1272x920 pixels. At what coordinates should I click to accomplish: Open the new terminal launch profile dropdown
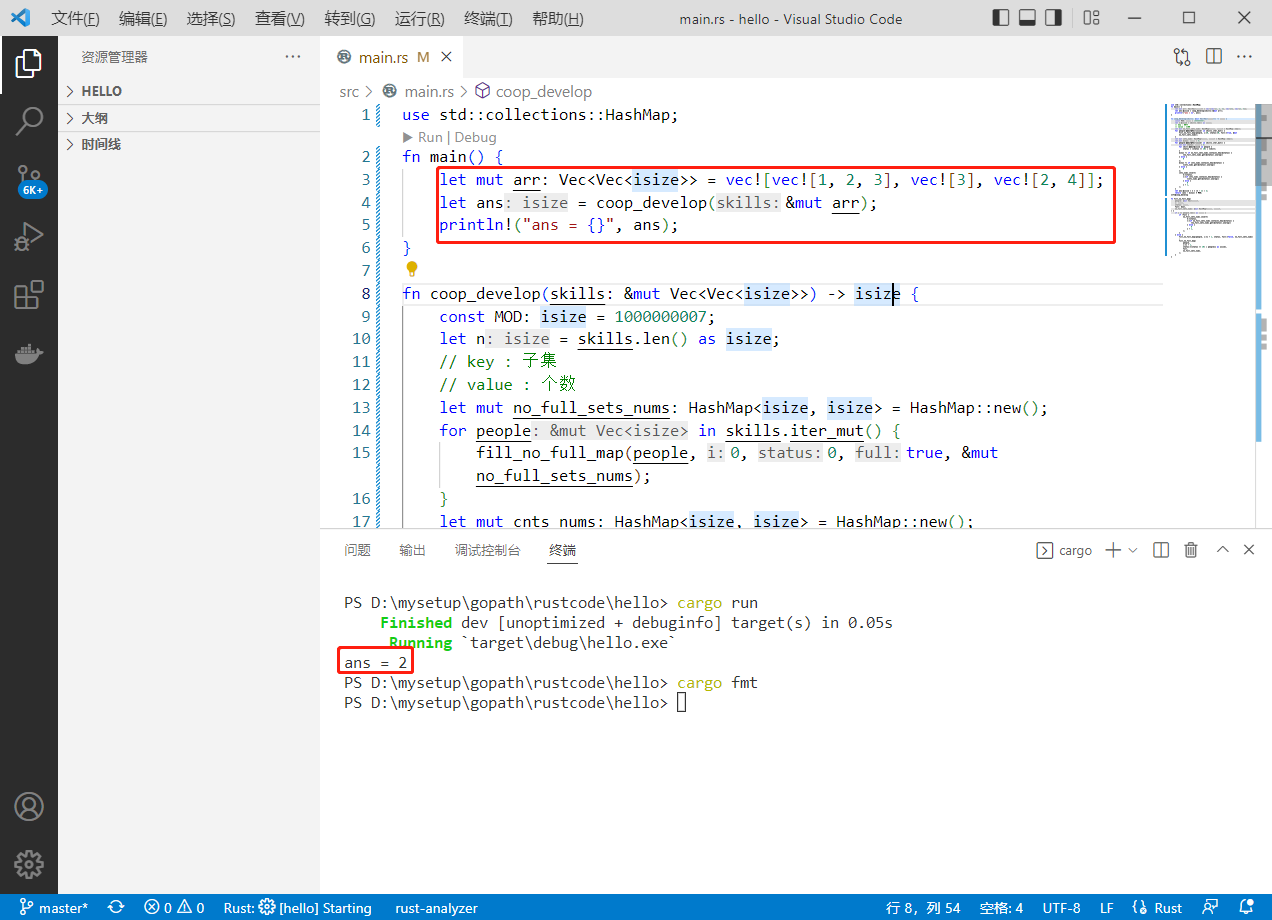1133,550
